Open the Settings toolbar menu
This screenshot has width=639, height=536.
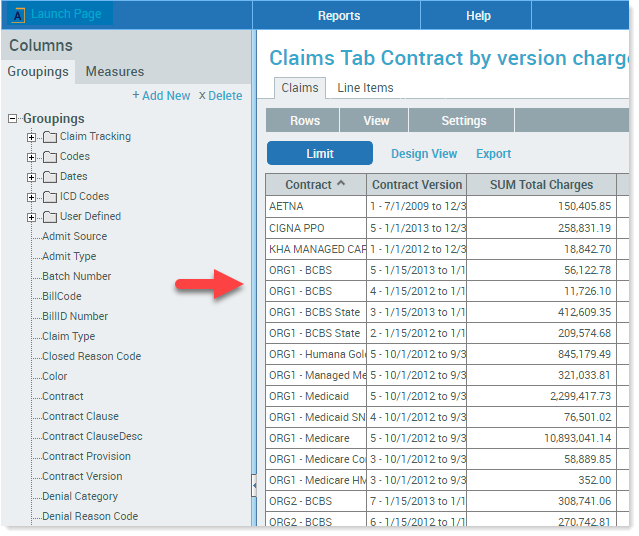coord(464,121)
